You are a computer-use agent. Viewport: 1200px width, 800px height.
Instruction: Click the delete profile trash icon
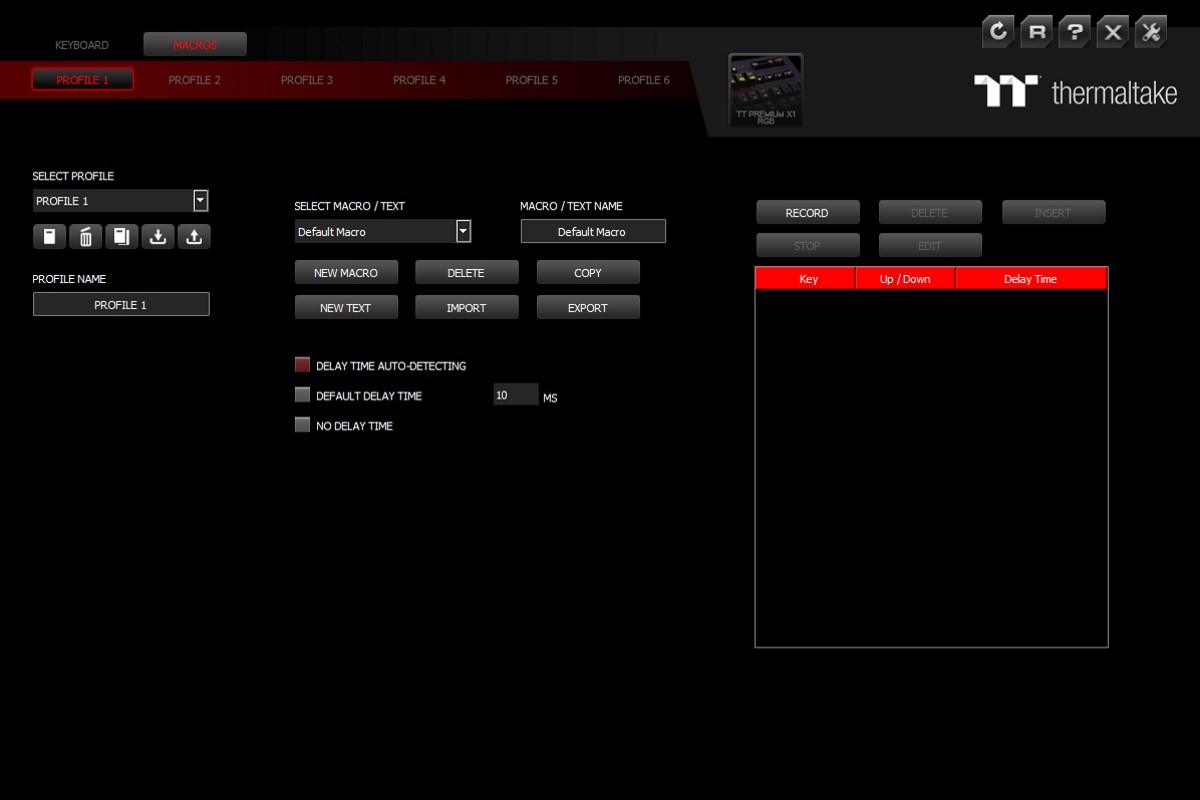(85, 237)
